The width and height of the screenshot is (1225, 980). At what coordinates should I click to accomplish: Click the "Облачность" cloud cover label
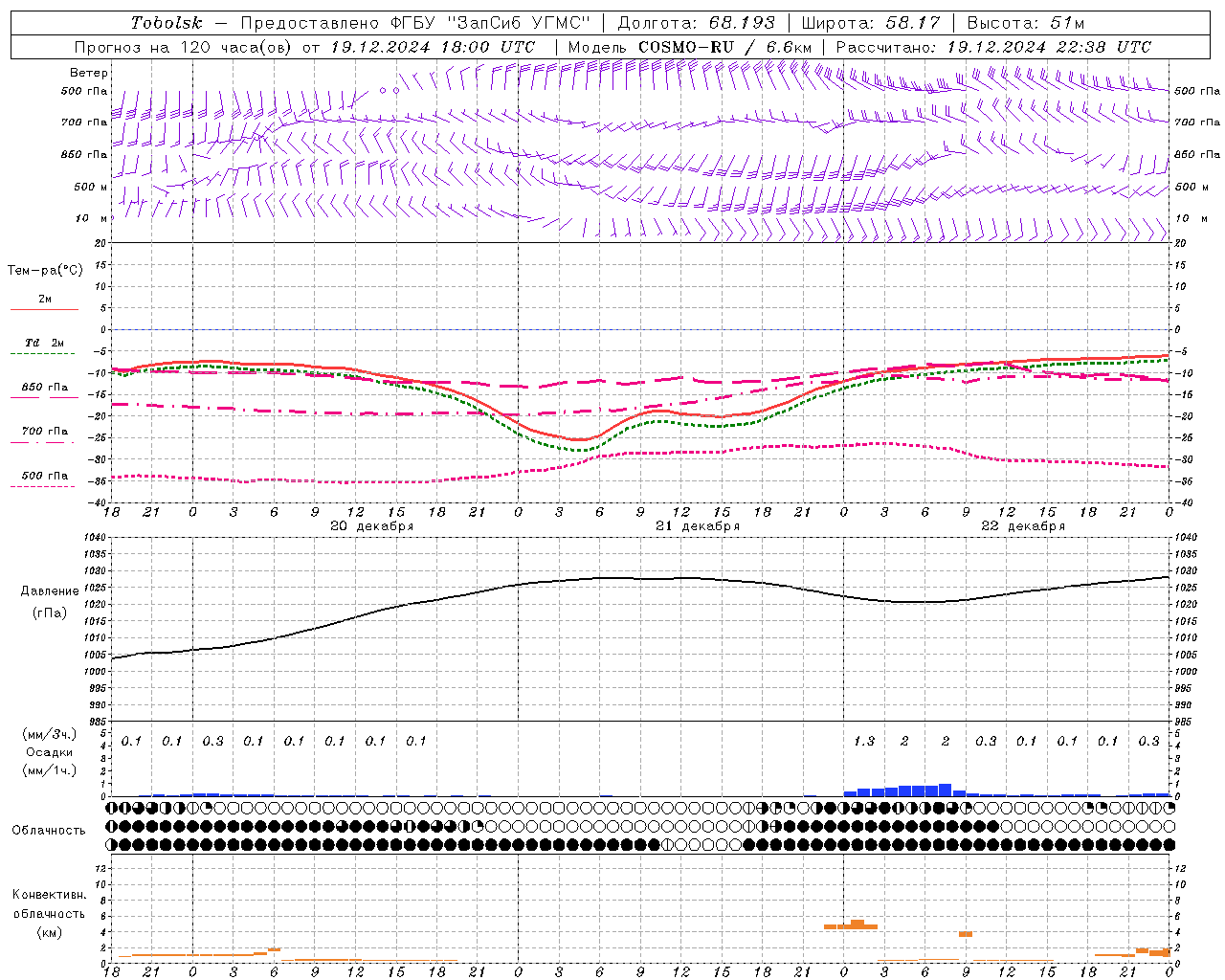[49, 831]
